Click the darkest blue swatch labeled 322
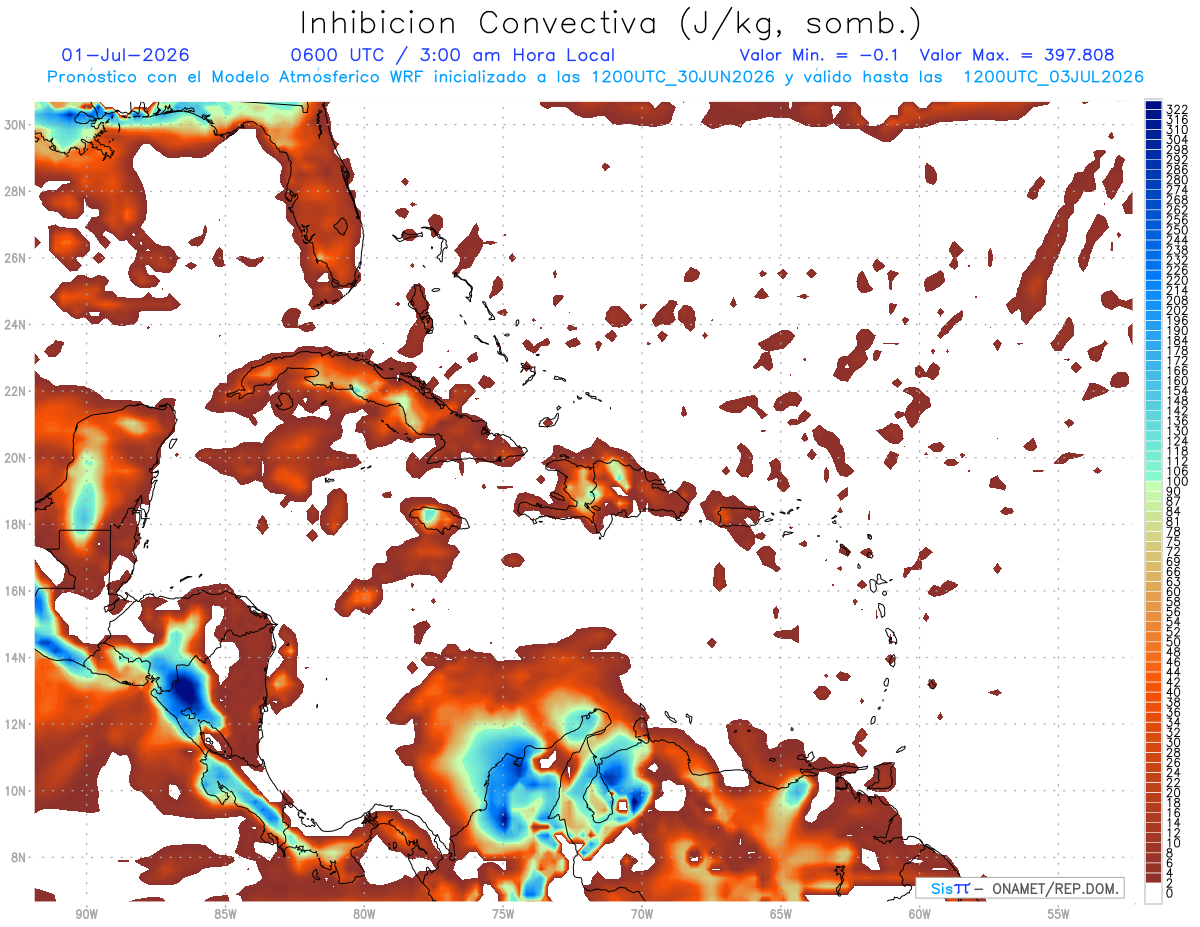The width and height of the screenshot is (1200, 927). 1153,106
